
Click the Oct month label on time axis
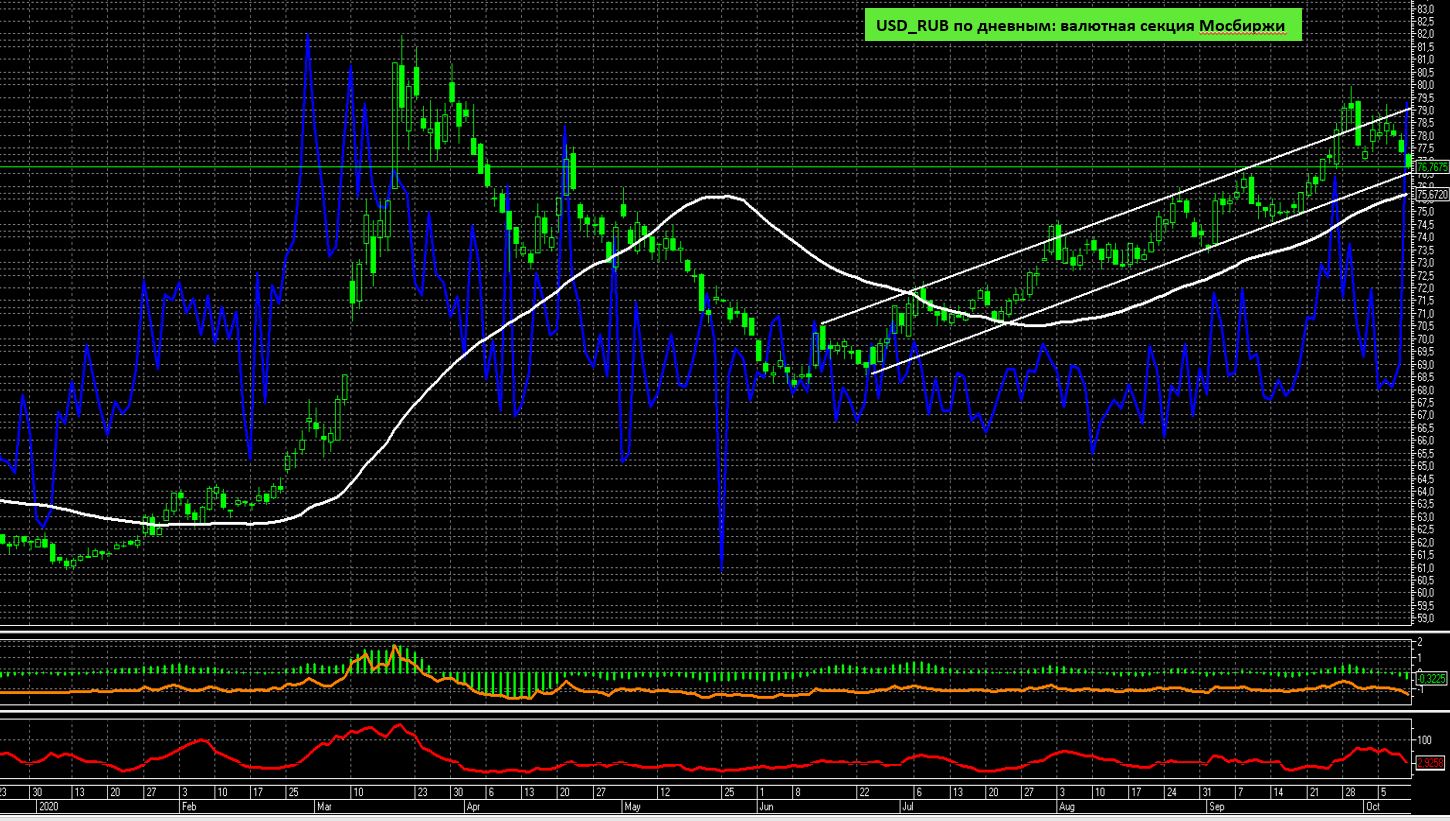click(x=1373, y=805)
